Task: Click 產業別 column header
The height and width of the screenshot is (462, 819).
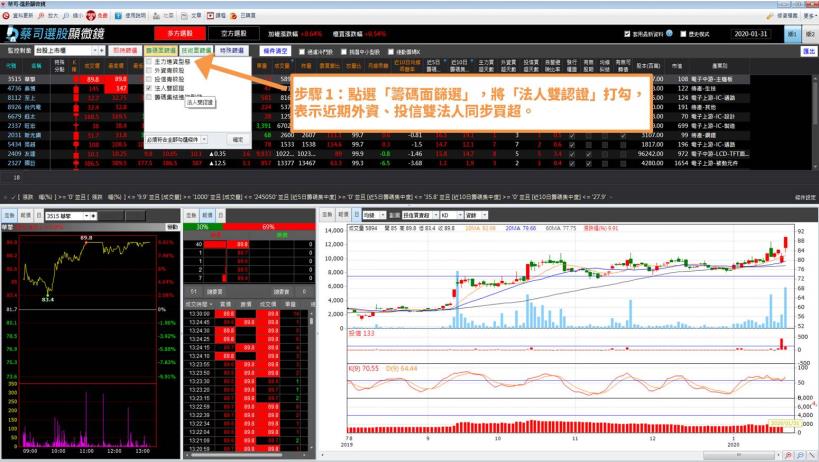Action: coord(719,66)
